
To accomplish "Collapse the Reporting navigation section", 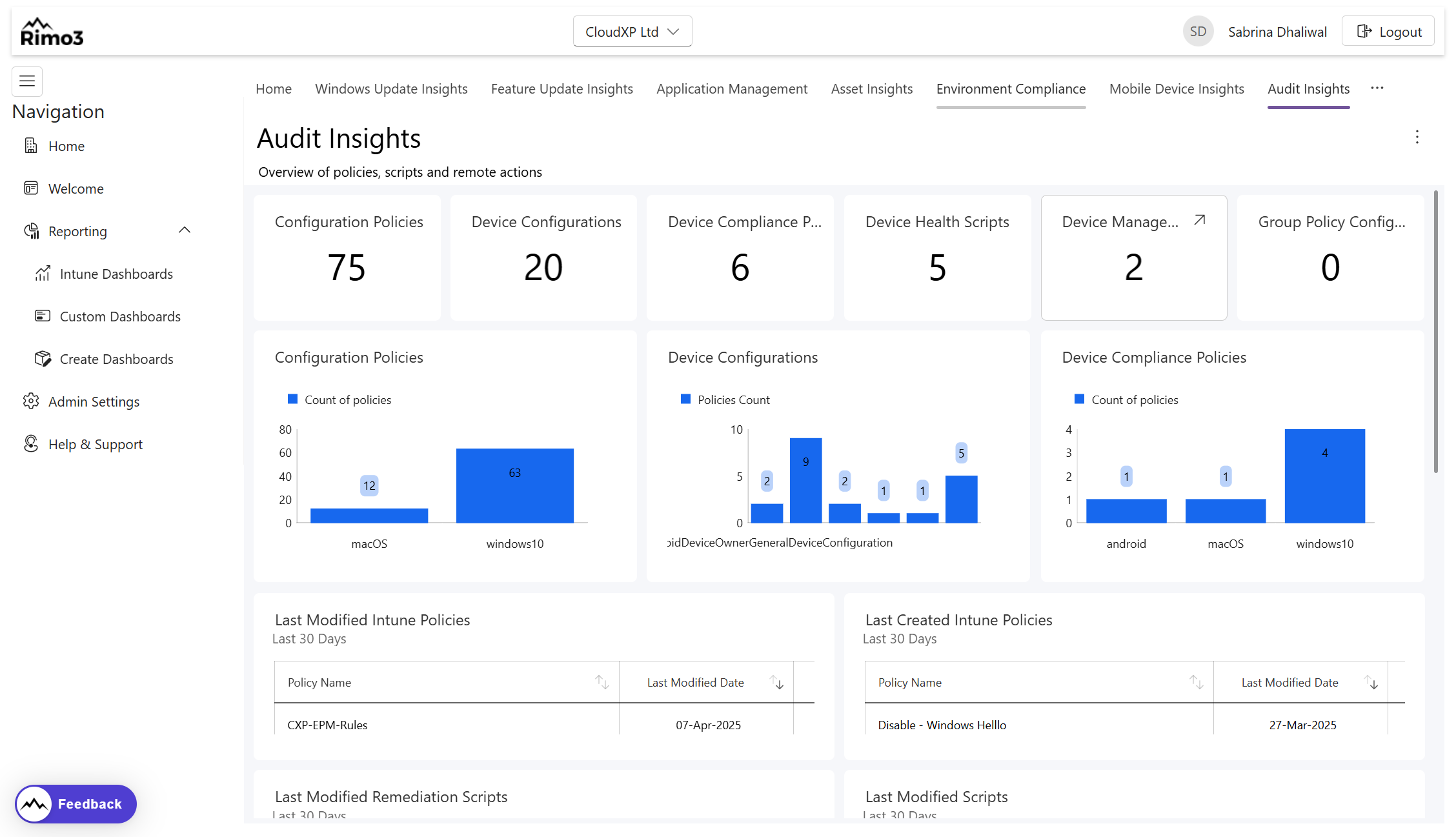I will click(x=185, y=230).
